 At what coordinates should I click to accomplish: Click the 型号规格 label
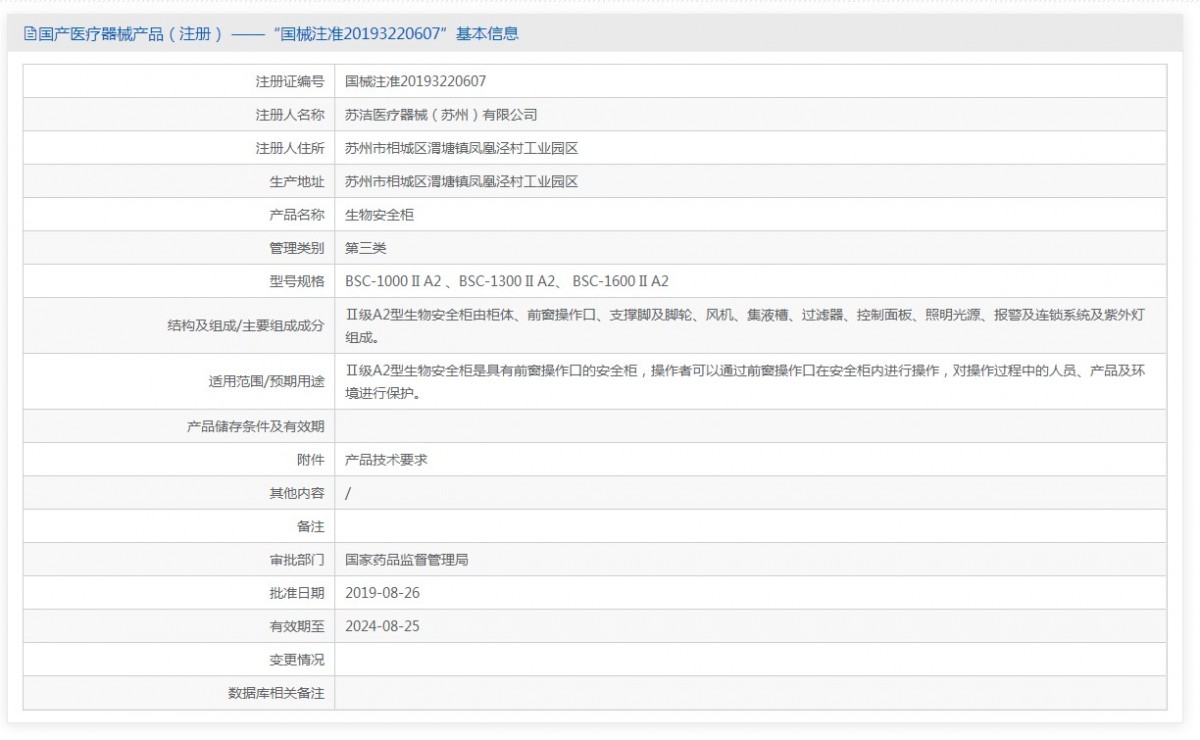(x=297, y=281)
